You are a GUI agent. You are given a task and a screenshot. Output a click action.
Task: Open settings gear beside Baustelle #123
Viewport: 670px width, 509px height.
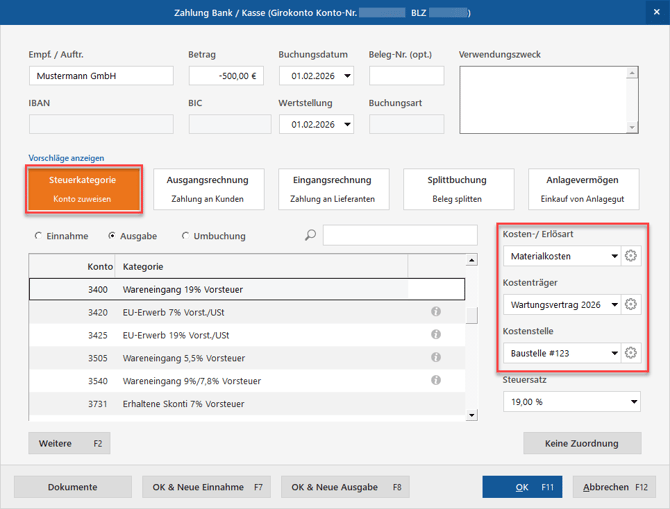point(630,352)
